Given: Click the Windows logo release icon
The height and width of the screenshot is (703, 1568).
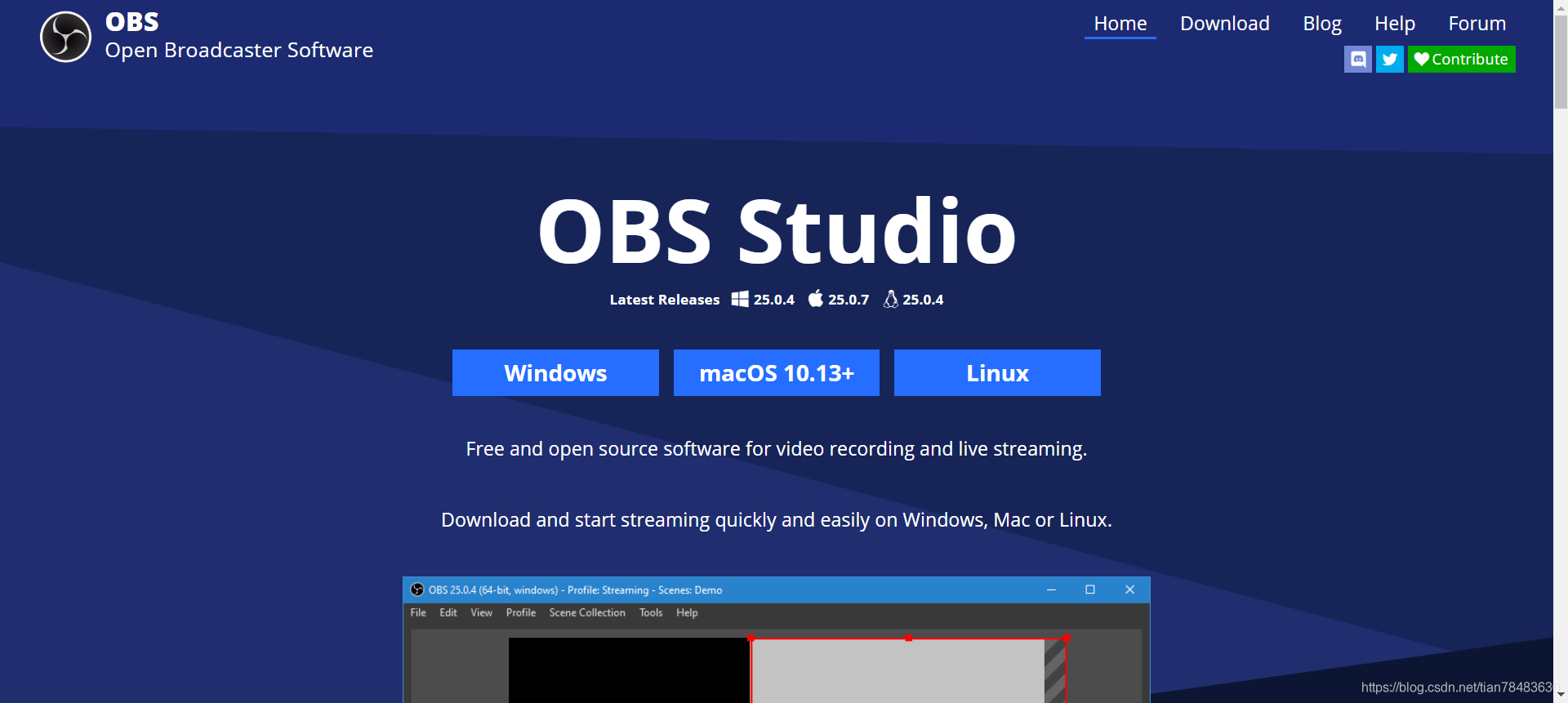Looking at the screenshot, I should tap(740, 299).
